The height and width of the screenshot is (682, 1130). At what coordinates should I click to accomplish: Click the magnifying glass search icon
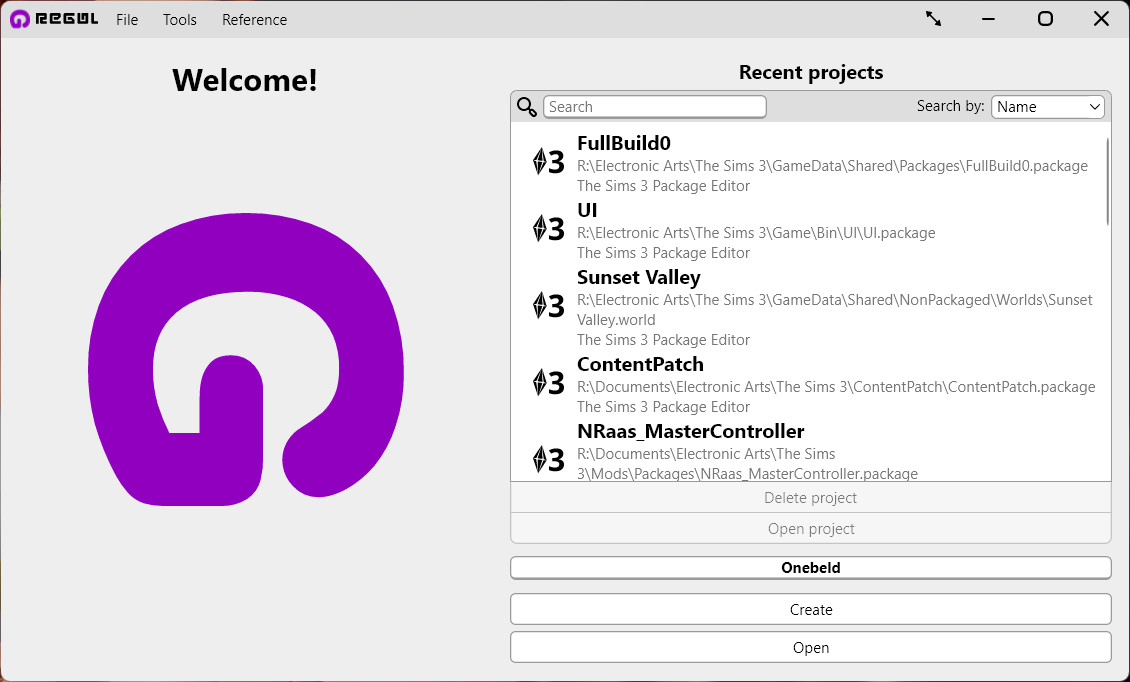(527, 107)
